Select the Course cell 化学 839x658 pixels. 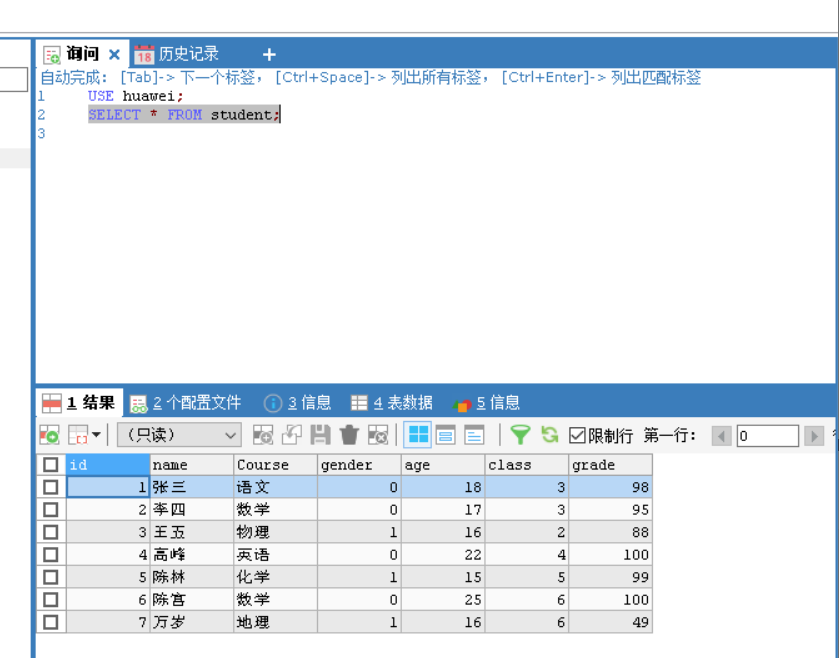[276, 577]
